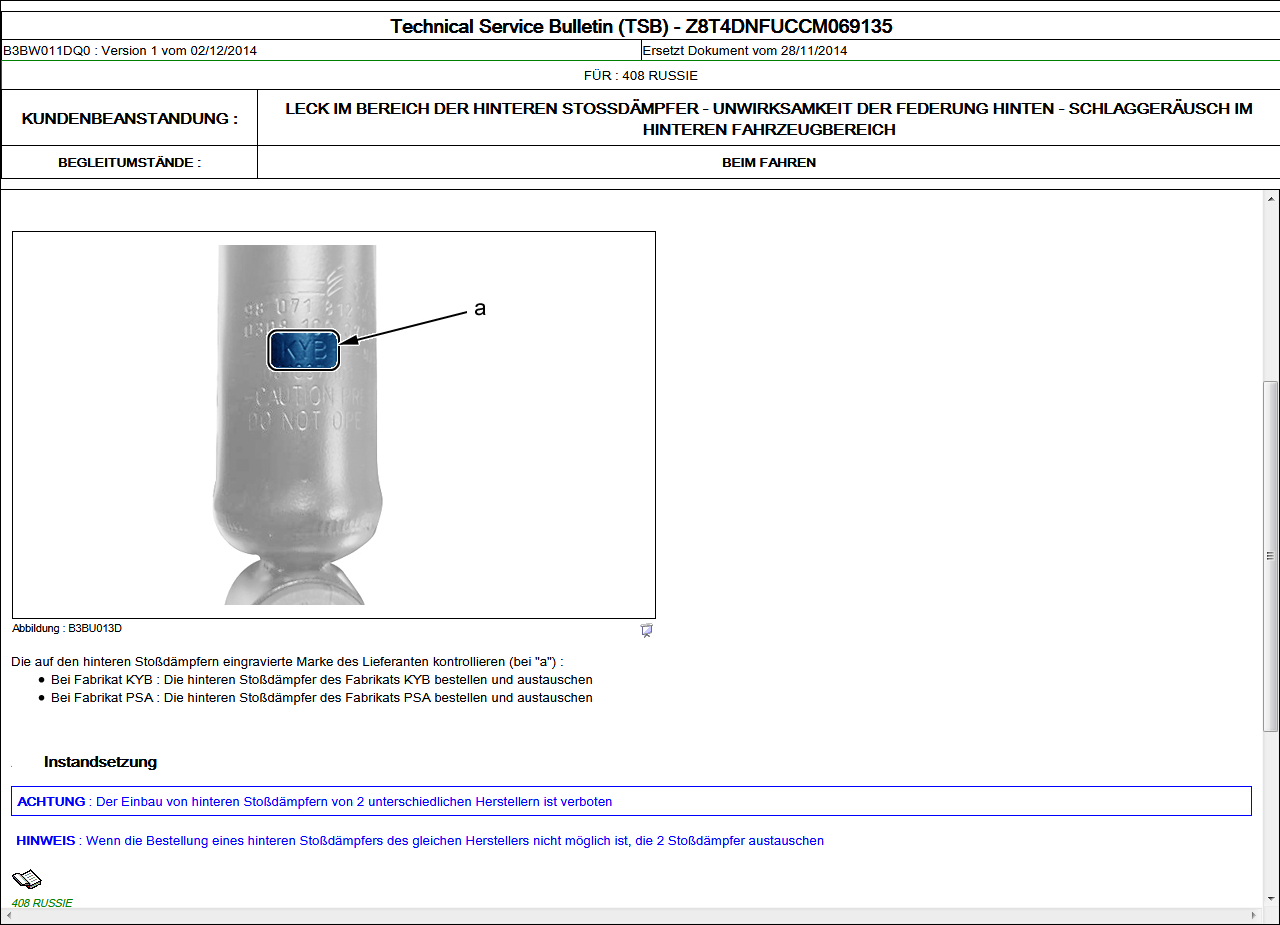
Task: Click the vertical scrollbar up arrow
Action: coord(1271,199)
